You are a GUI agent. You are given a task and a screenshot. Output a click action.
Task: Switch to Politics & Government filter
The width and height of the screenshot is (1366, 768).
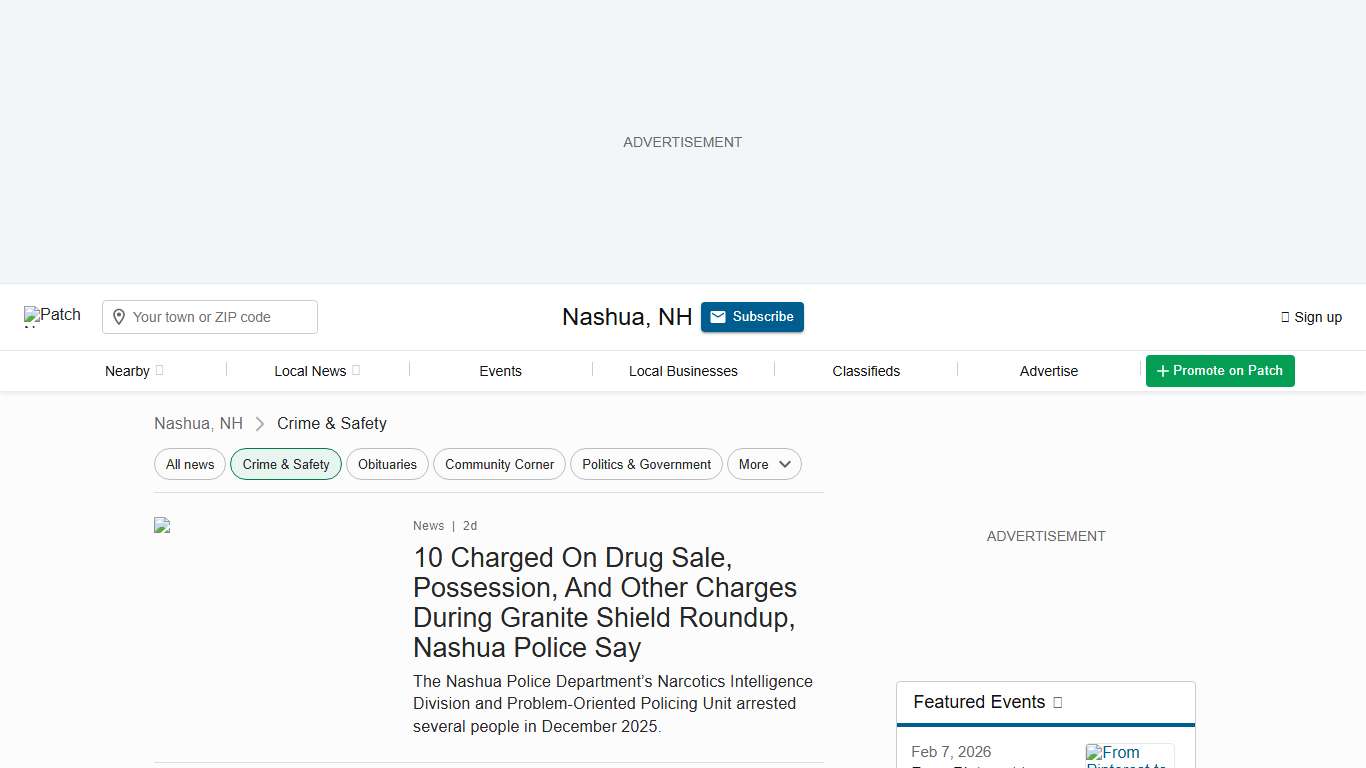pos(646,464)
